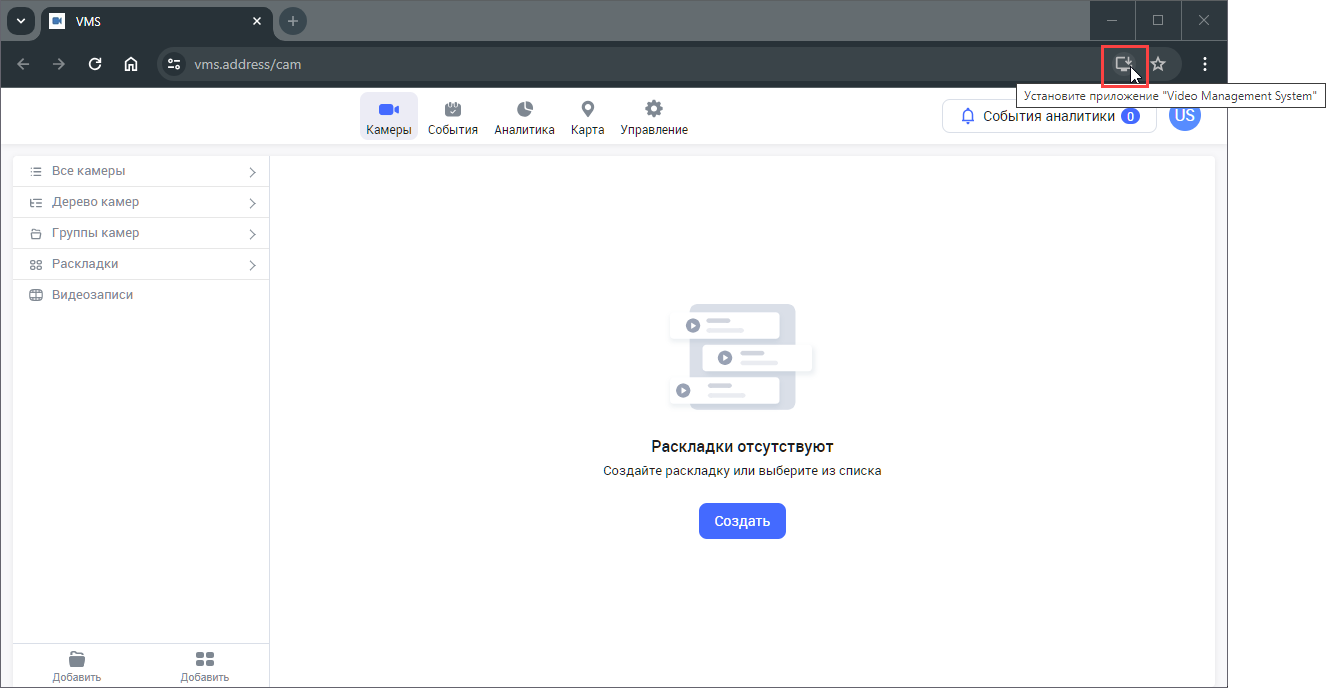Reload the page in the browser
The height and width of the screenshot is (688, 1326).
tap(95, 64)
